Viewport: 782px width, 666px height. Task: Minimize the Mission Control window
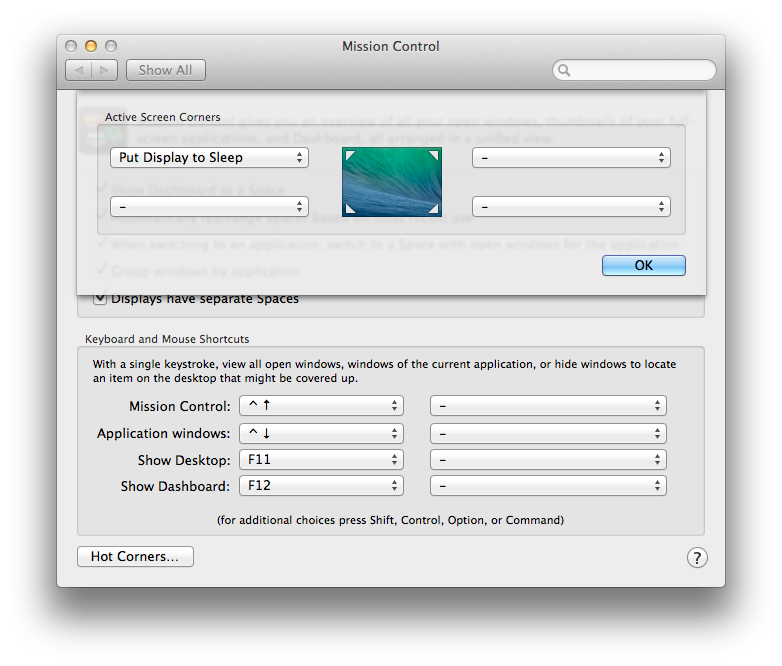[91, 46]
